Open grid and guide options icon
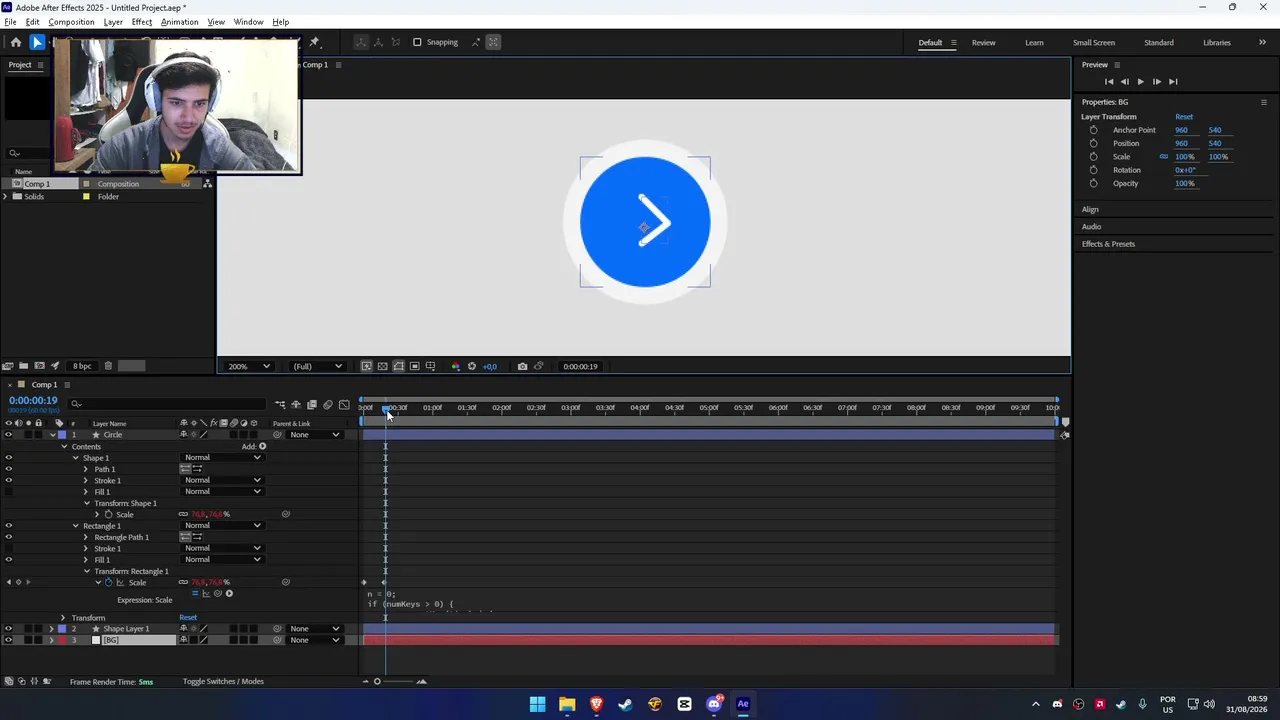Screen dimensions: 1280x720 [430, 366]
